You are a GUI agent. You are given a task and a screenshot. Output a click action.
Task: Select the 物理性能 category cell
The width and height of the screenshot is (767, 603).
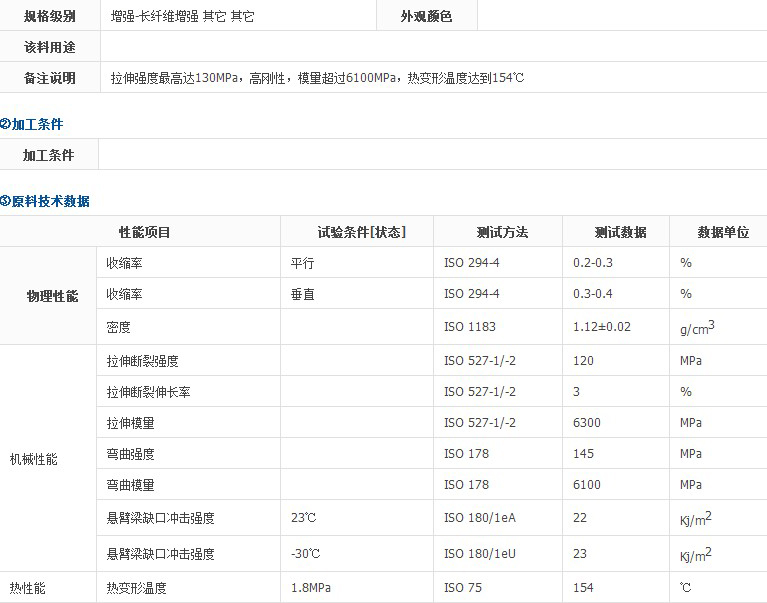(x=51, y=297)
